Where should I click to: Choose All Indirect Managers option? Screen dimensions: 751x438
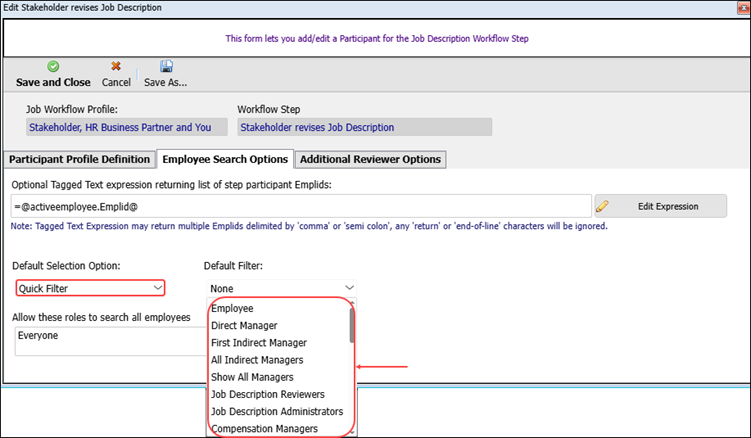tap(257, 360)
